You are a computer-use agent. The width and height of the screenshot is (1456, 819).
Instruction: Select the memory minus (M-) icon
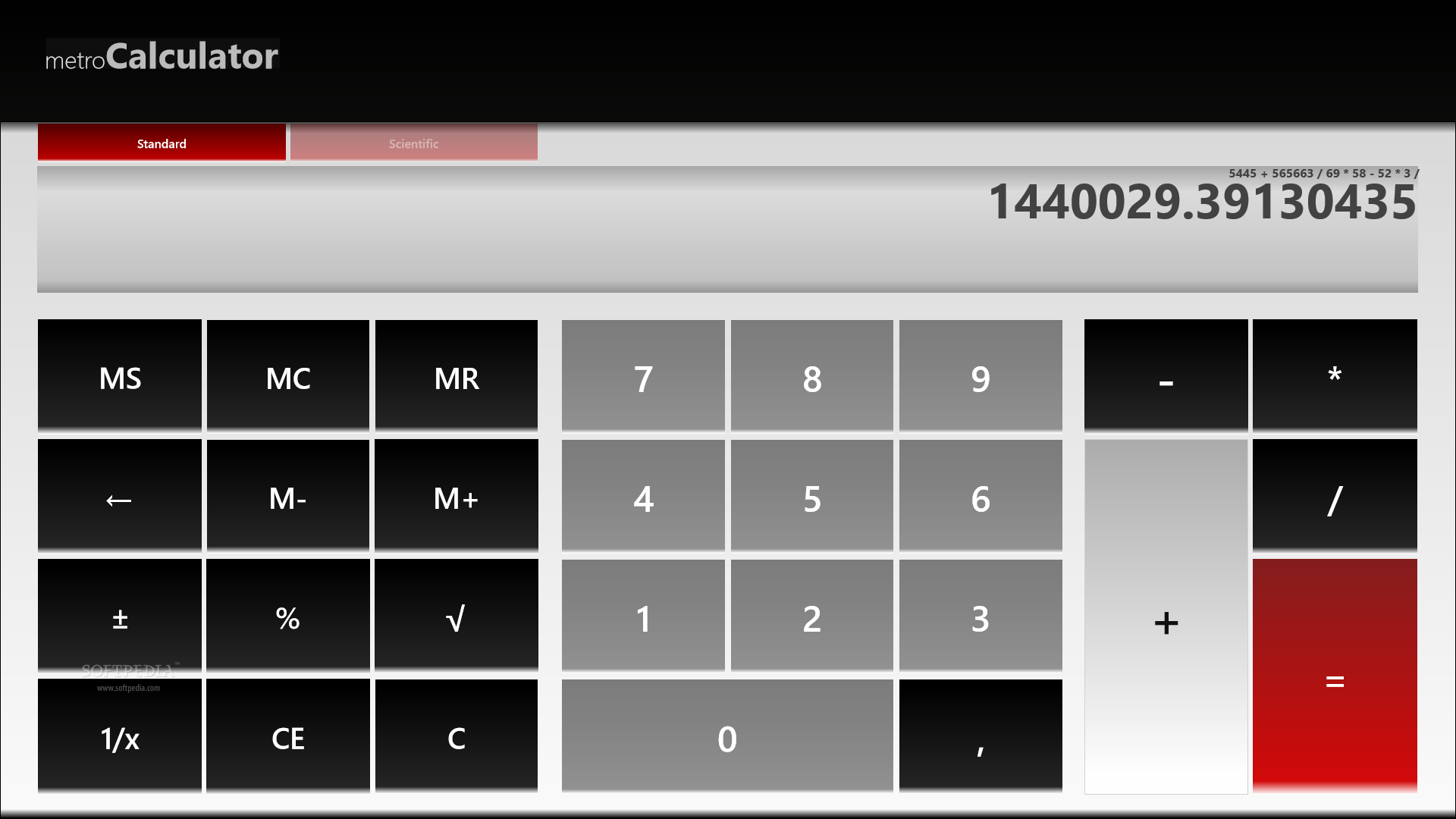pos(287,498)
